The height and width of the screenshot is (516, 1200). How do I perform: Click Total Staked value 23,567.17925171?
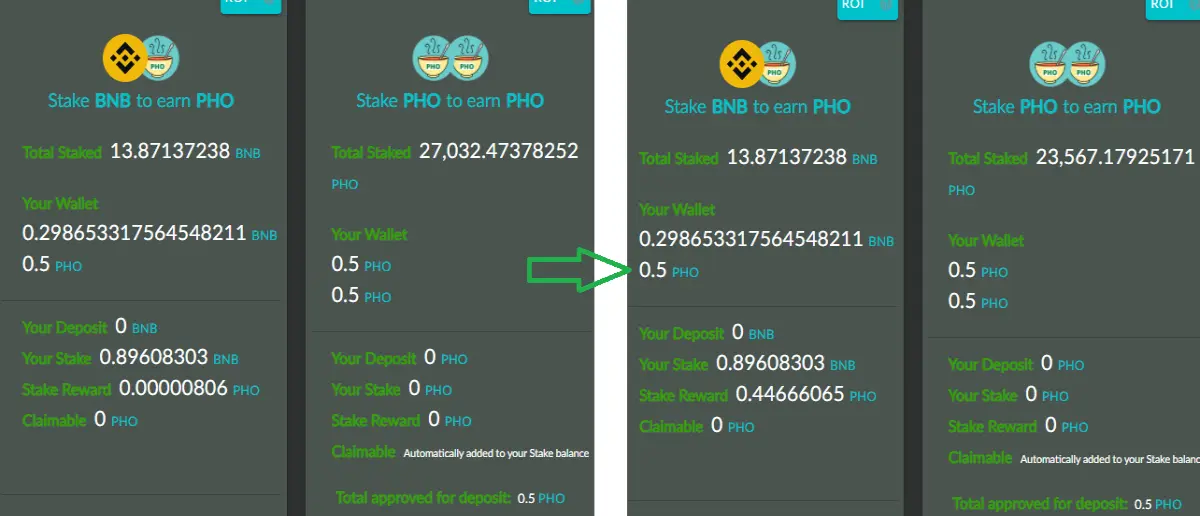1115,157
